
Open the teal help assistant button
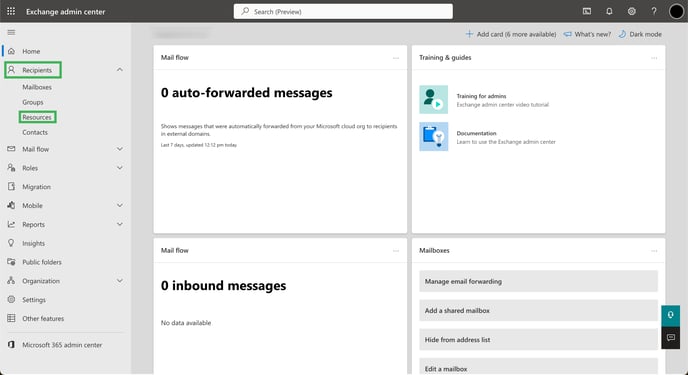click(670, 316)
